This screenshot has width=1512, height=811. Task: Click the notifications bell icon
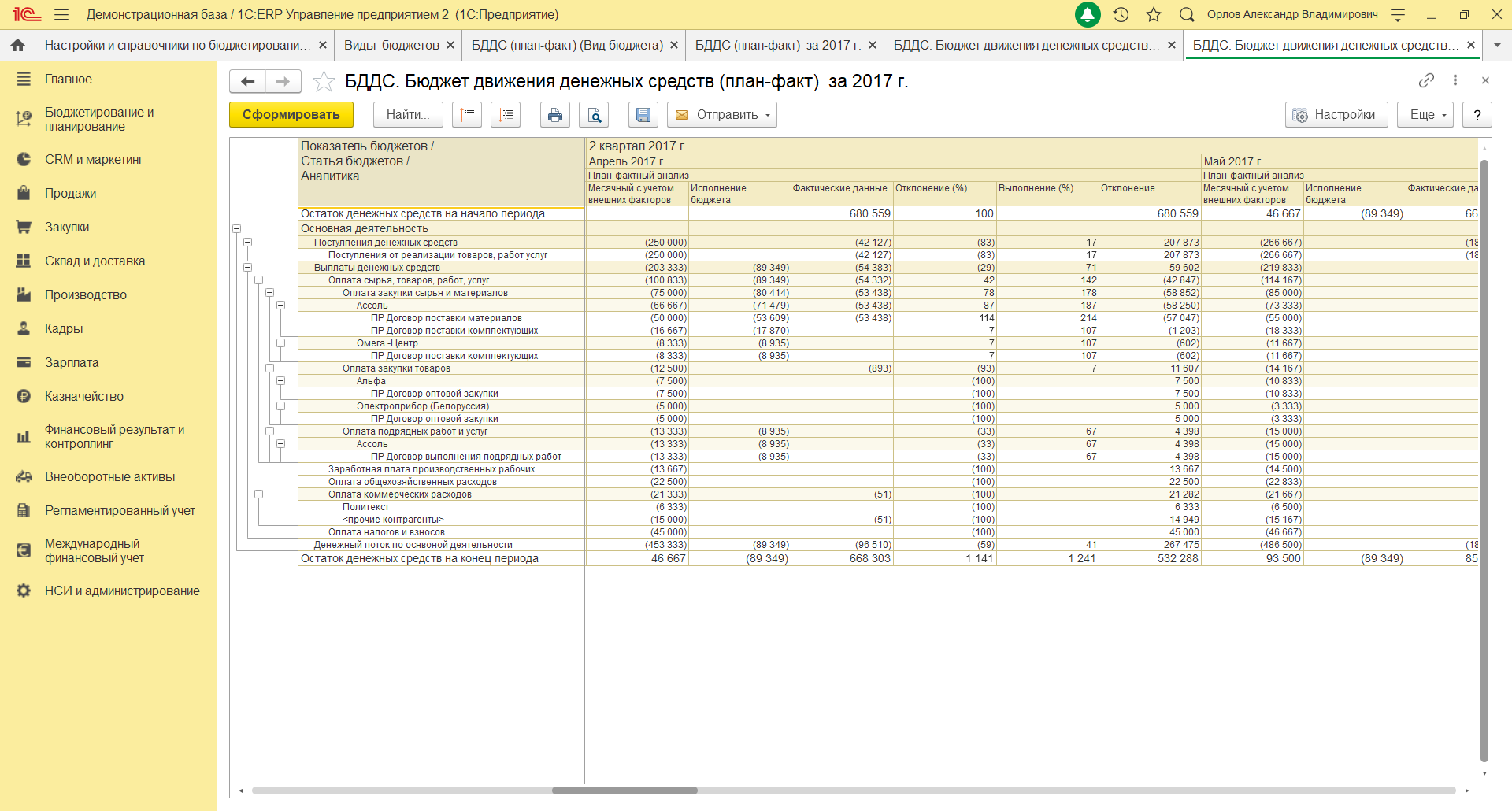pyautogui.click(x=1088, y=14)
